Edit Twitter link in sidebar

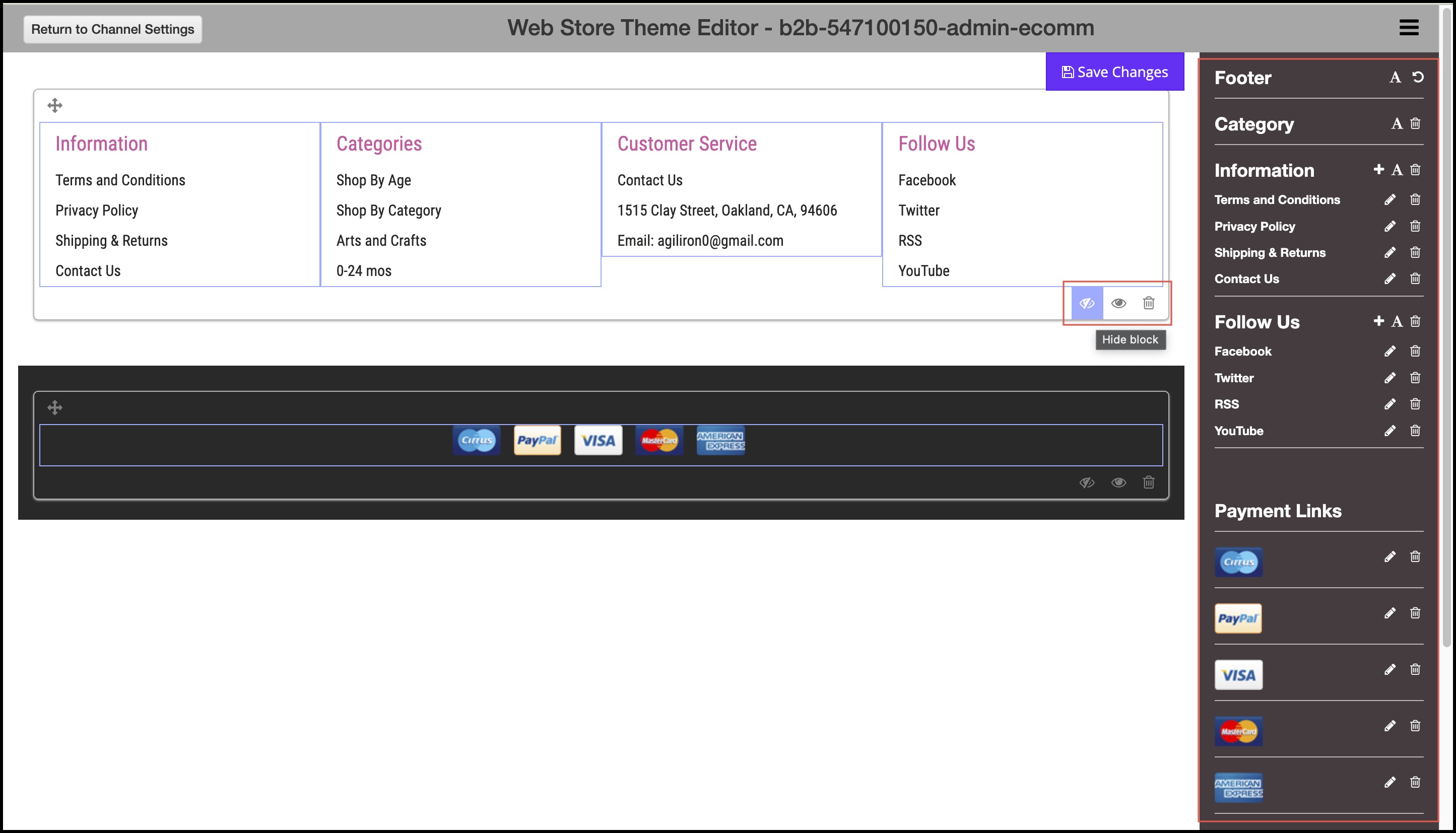pos(1389,378)
